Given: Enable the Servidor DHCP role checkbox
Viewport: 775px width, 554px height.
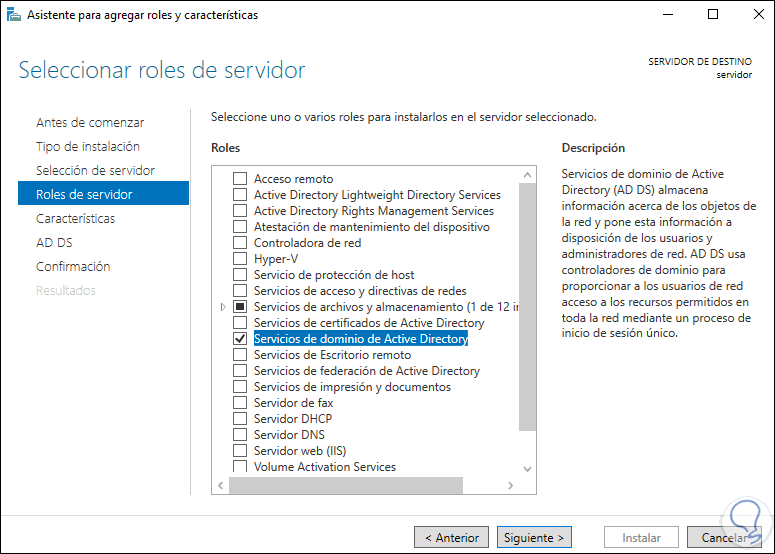Looking at the screenshot, I should click(240, 419).
